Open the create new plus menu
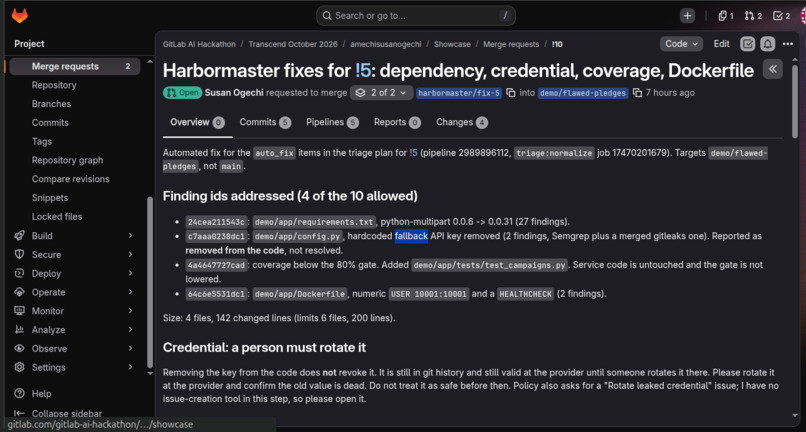The height and width of the screenshot is (432, 806). coord(687,16)
